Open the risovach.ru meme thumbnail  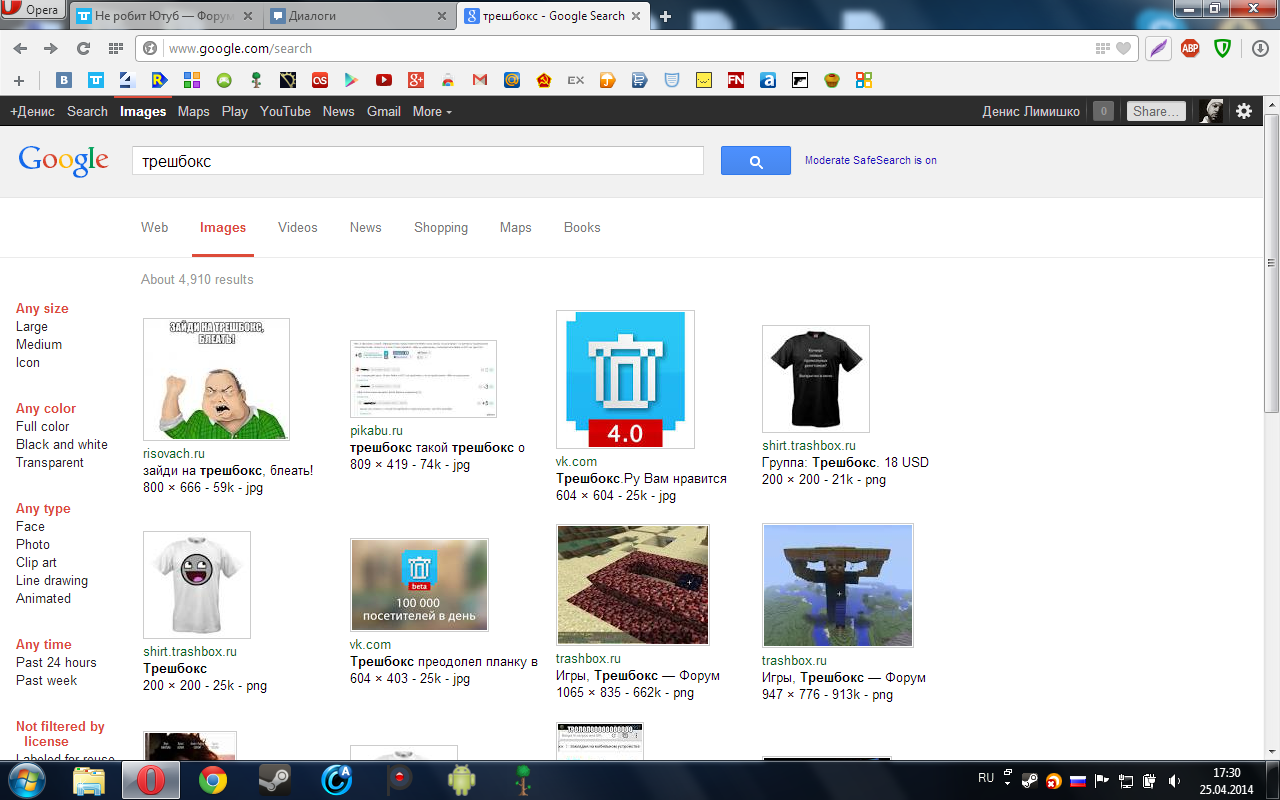pos(216,379)
